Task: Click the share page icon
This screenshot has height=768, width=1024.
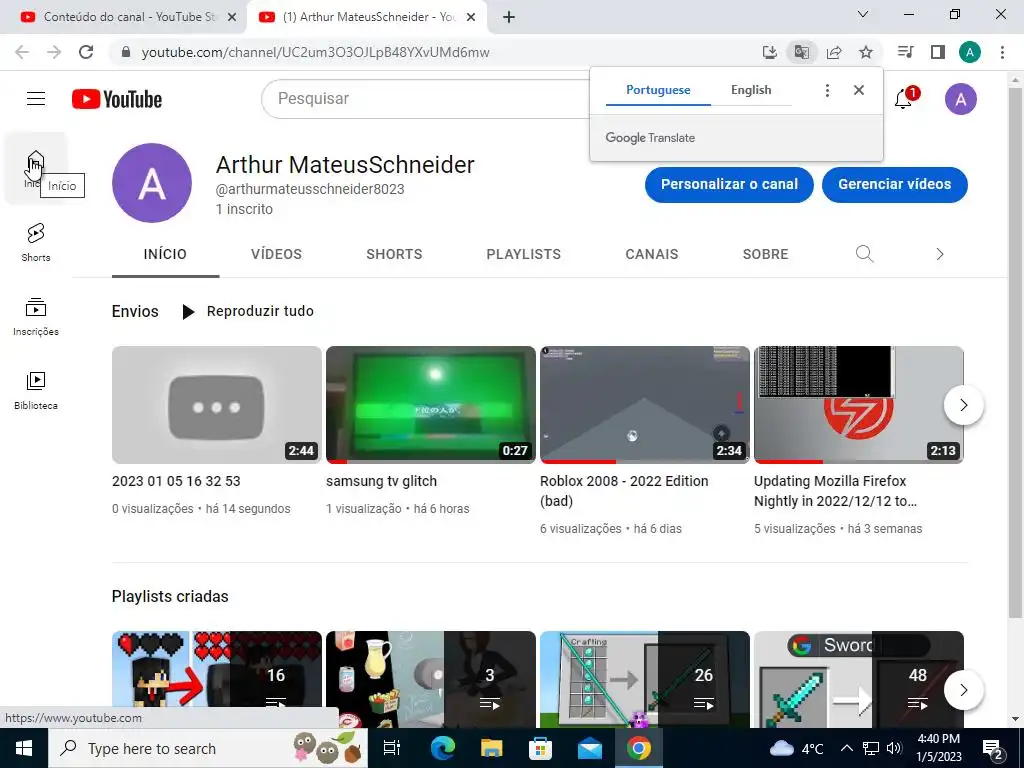Action: click(x=834, y=52)
